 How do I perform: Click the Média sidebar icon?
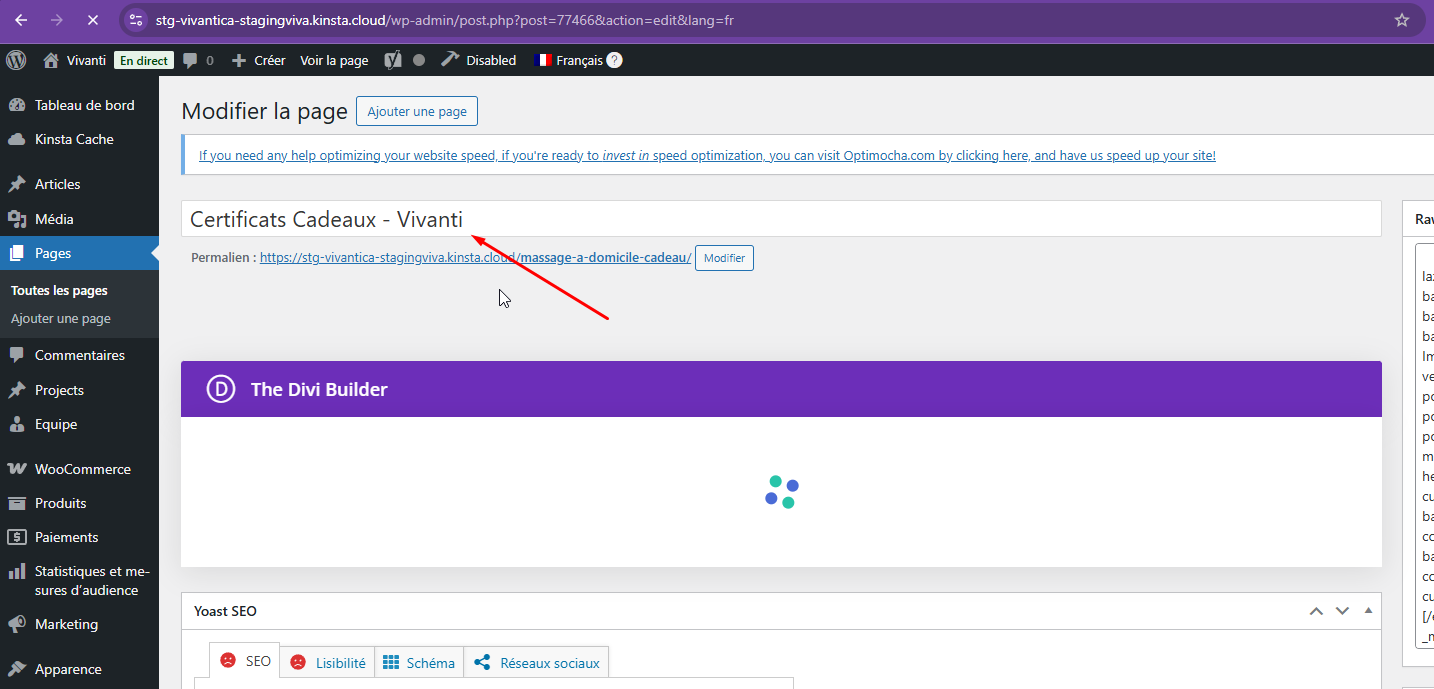pyautogui.click(x=16, y=219)
